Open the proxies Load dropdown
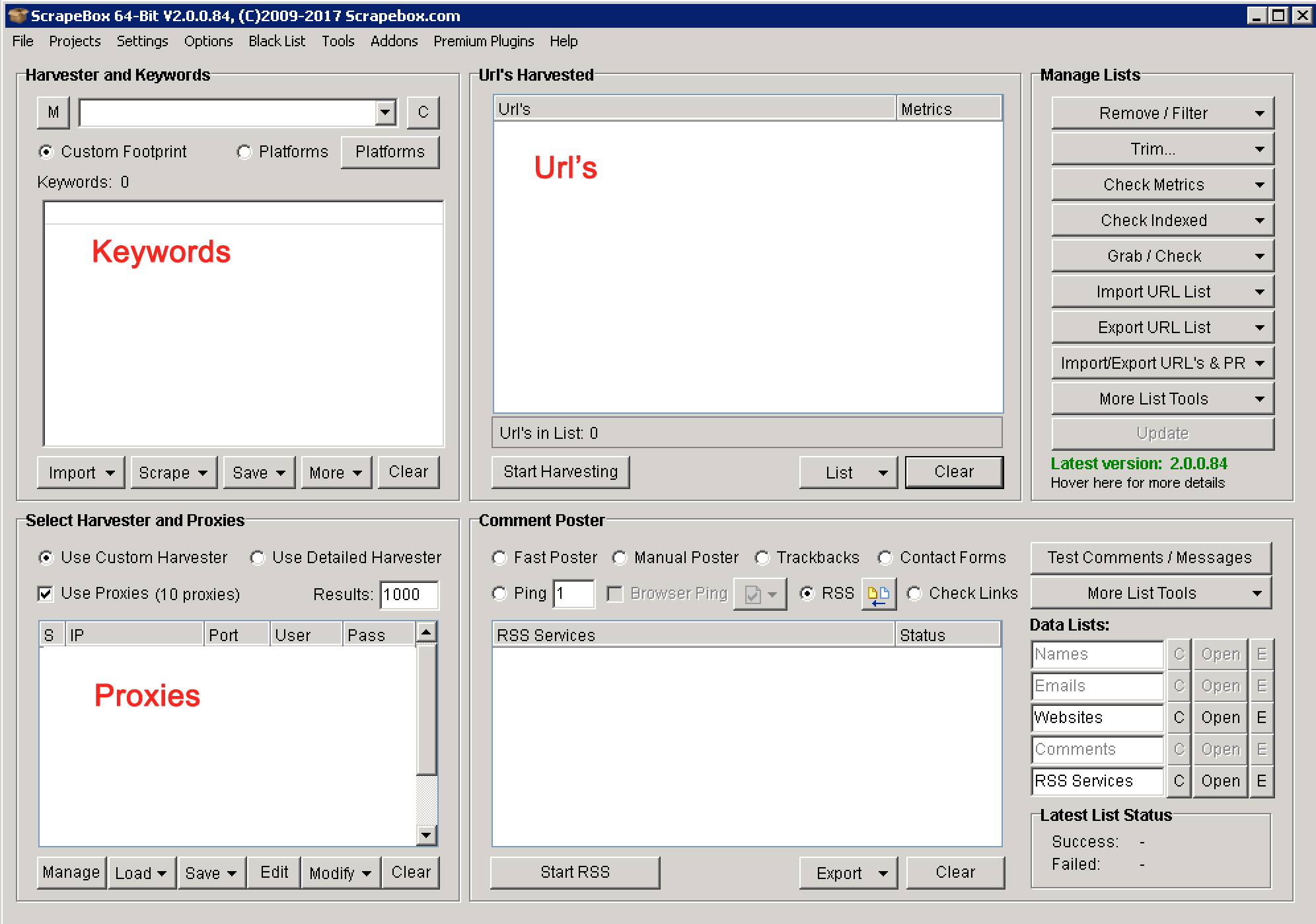This screenshot has width=1316, height=924. [141, 873]
